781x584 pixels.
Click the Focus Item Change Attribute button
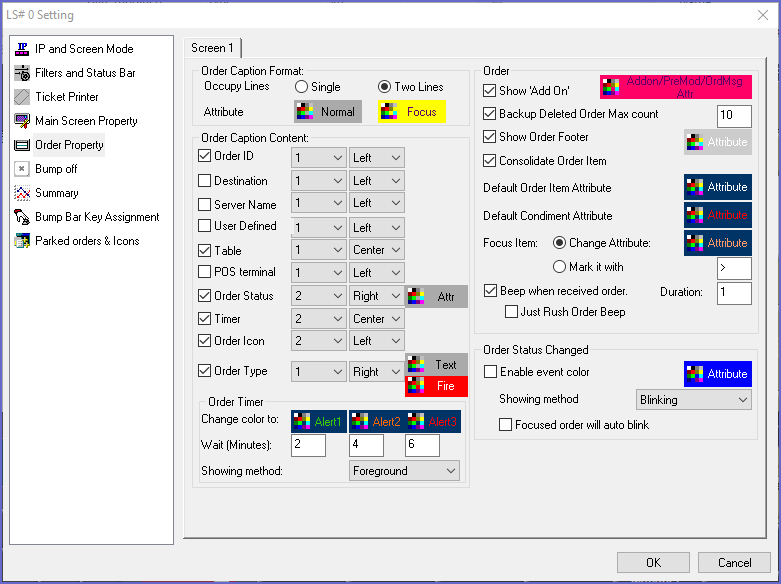(718, 243)
